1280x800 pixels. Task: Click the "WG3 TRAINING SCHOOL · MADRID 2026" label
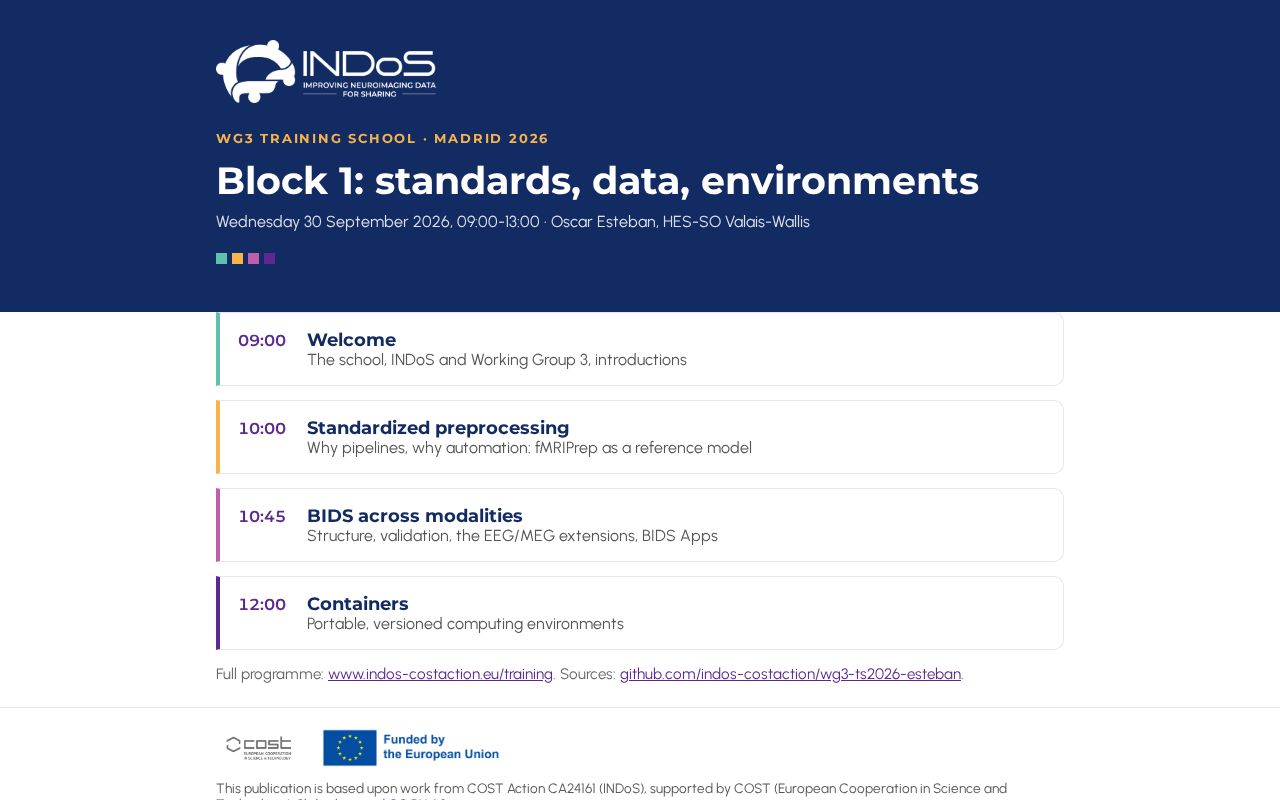tap(382, 139)
